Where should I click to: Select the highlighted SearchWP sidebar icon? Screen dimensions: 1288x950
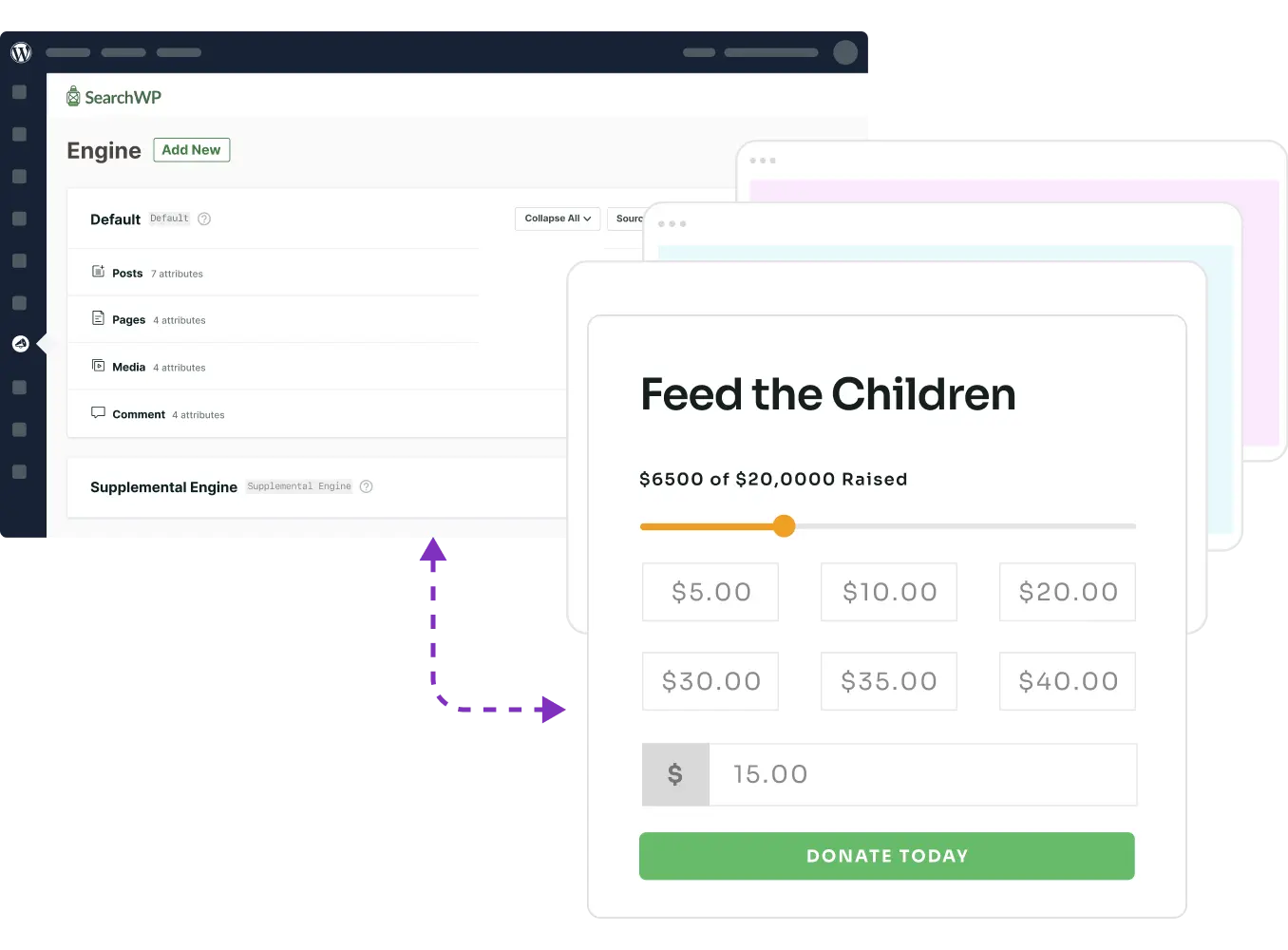coord(21,343)
